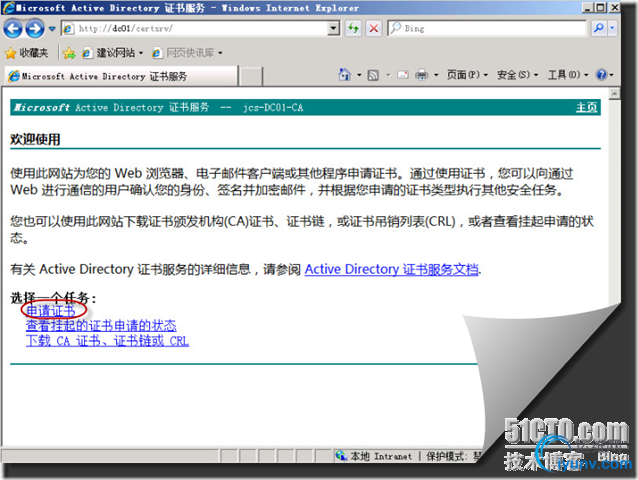
Task: Open the 页面(P) menu
Action: (x=467, y=75)
